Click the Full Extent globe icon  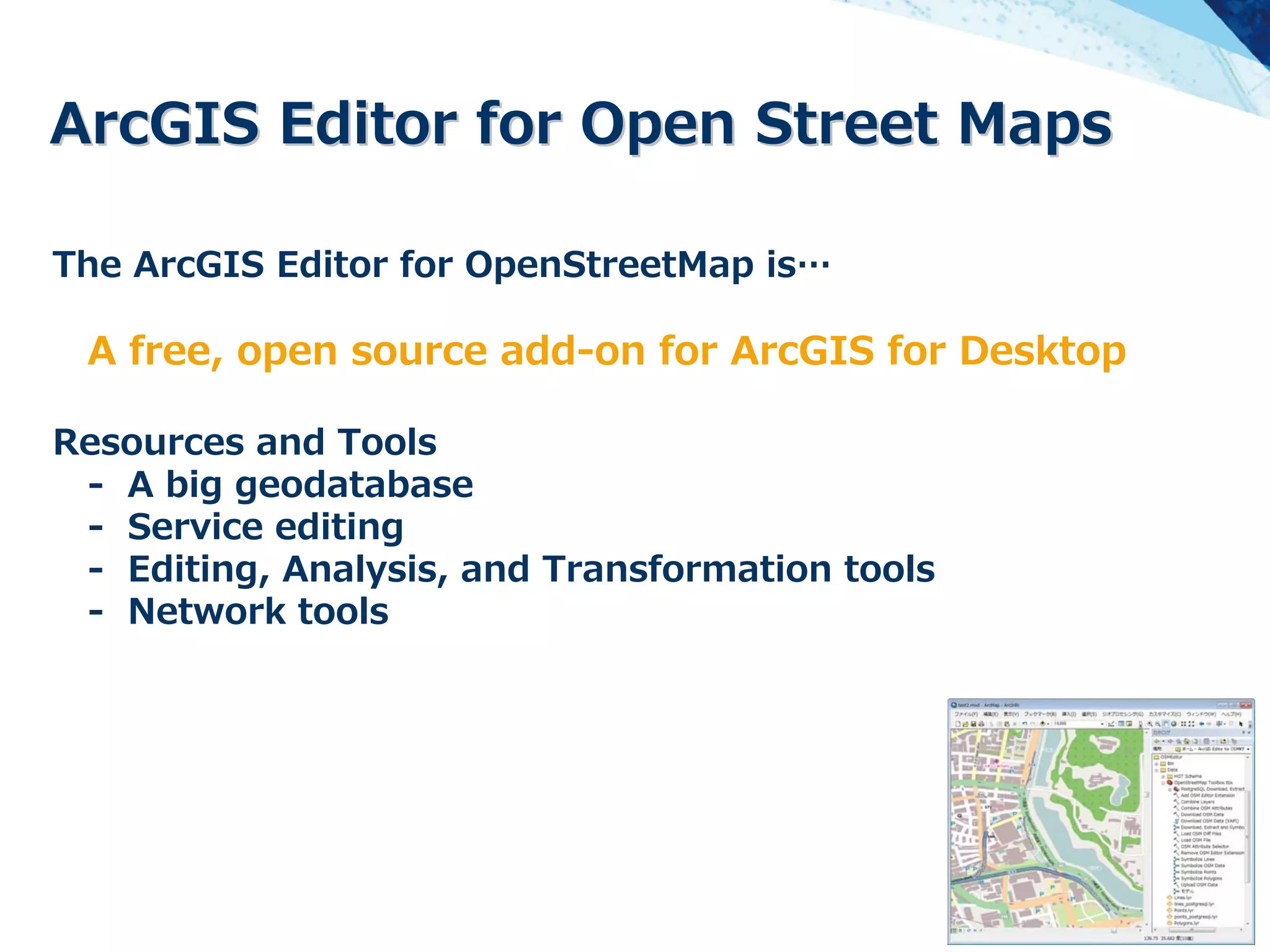point(1174,724)
